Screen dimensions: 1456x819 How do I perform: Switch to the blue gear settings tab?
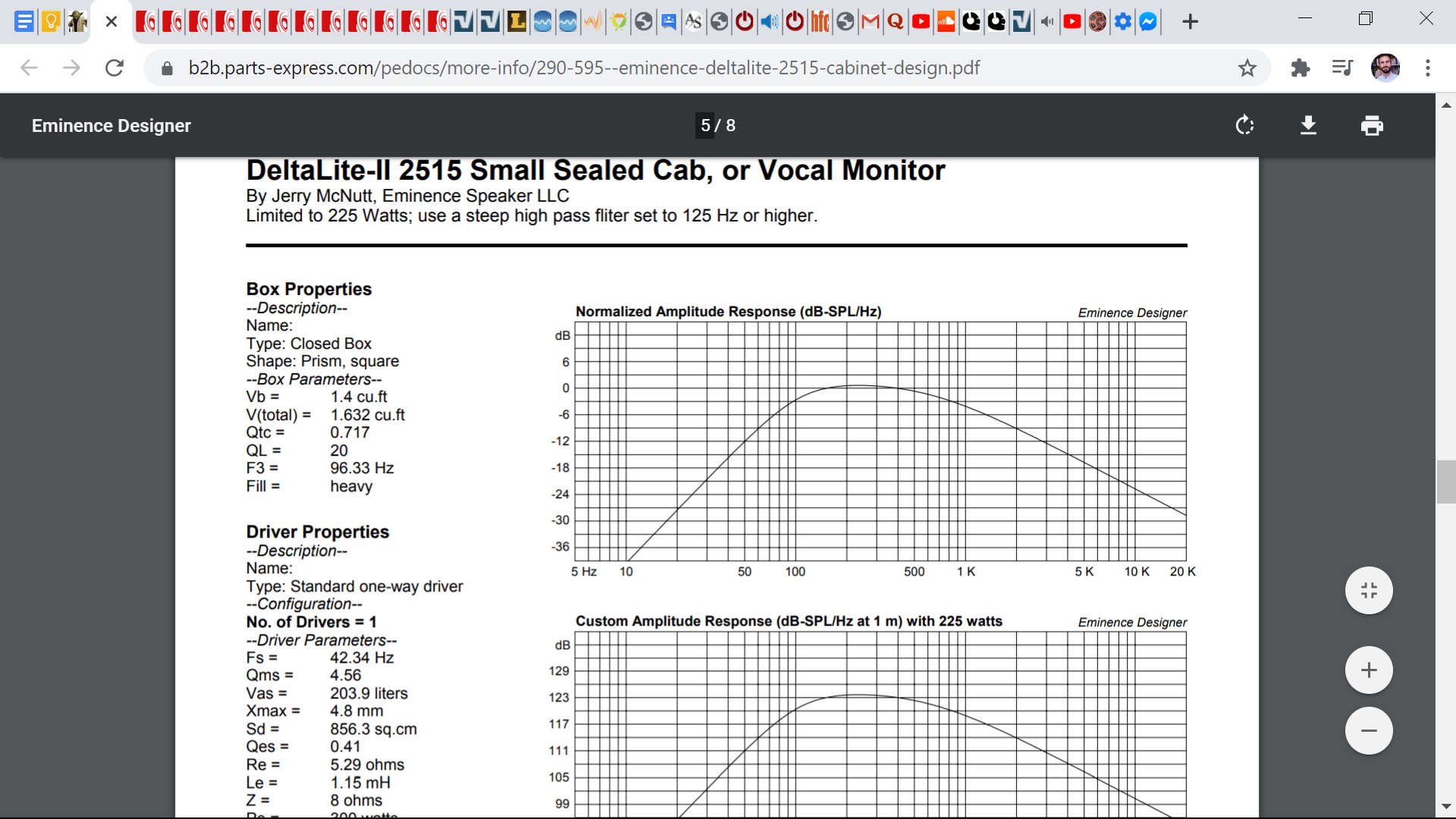(x=1123, y=21)
